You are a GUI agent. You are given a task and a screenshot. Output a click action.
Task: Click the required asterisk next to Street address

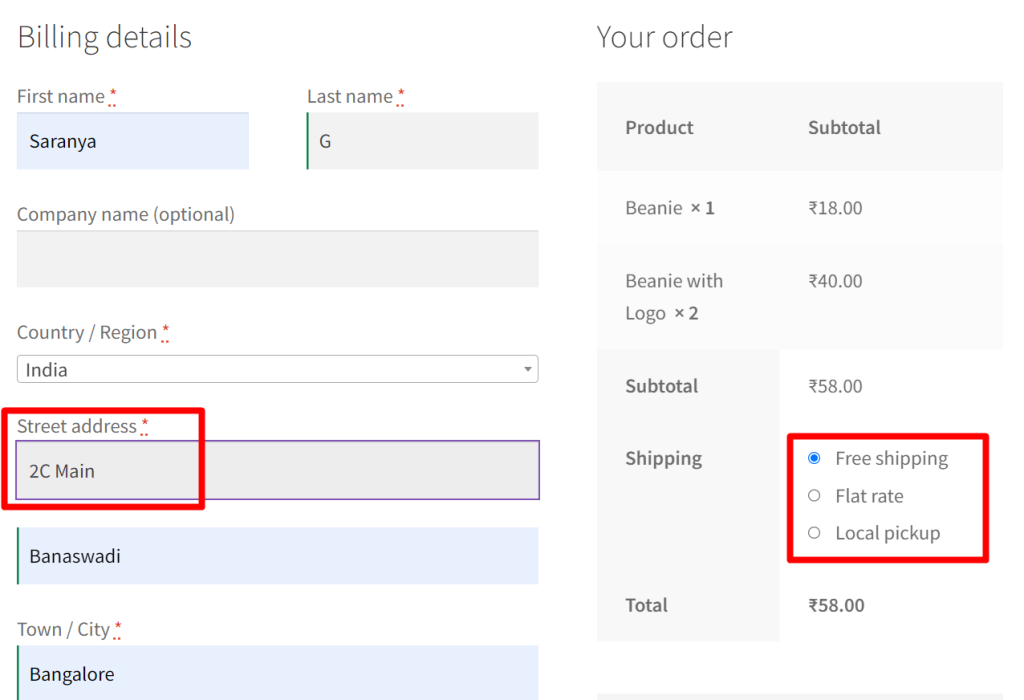pyautogui.click(x=145, y=421)
